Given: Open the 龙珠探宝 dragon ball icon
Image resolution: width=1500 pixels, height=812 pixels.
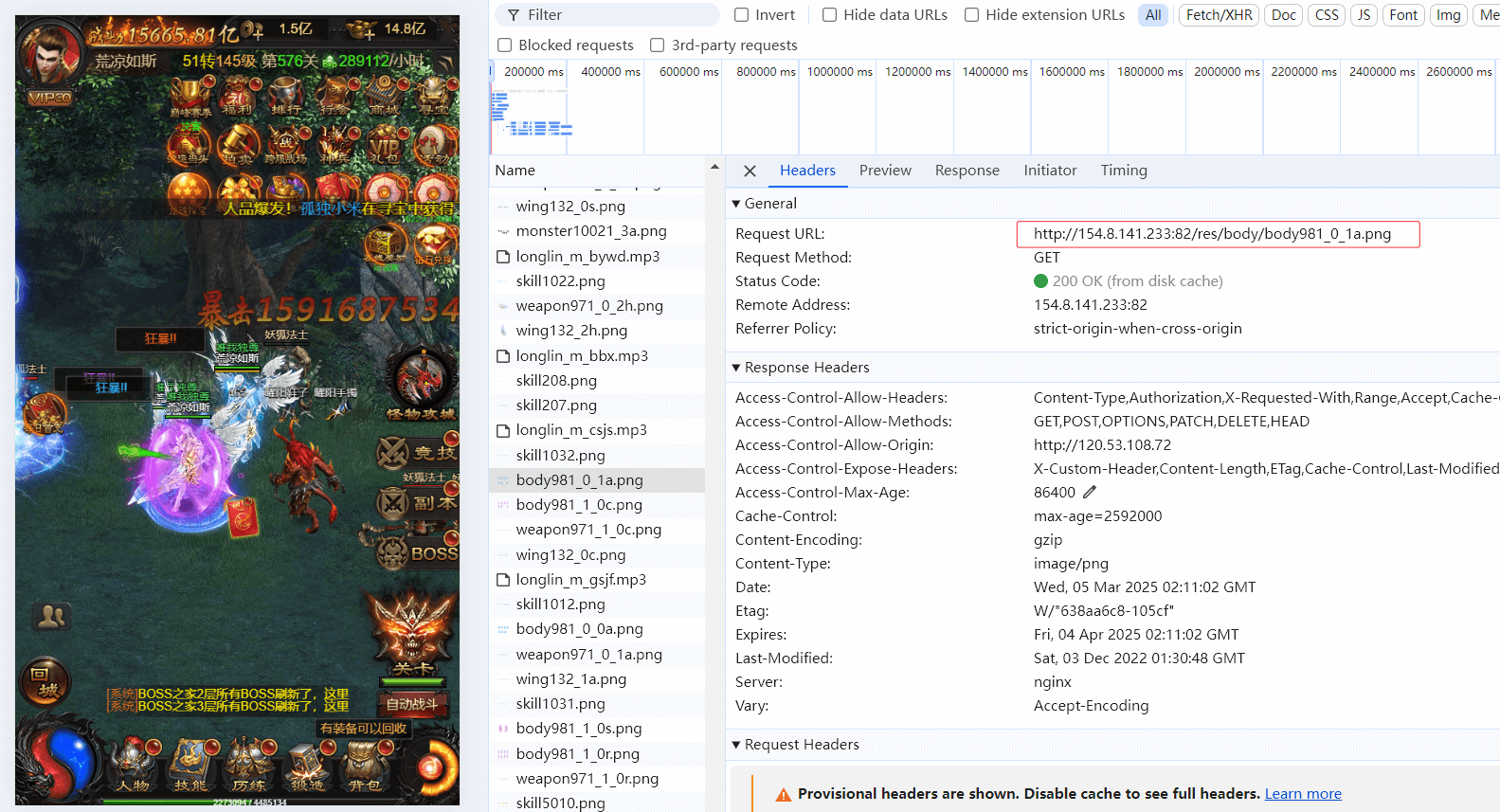Looking at the screenshot, I should [x=189, y=193].
